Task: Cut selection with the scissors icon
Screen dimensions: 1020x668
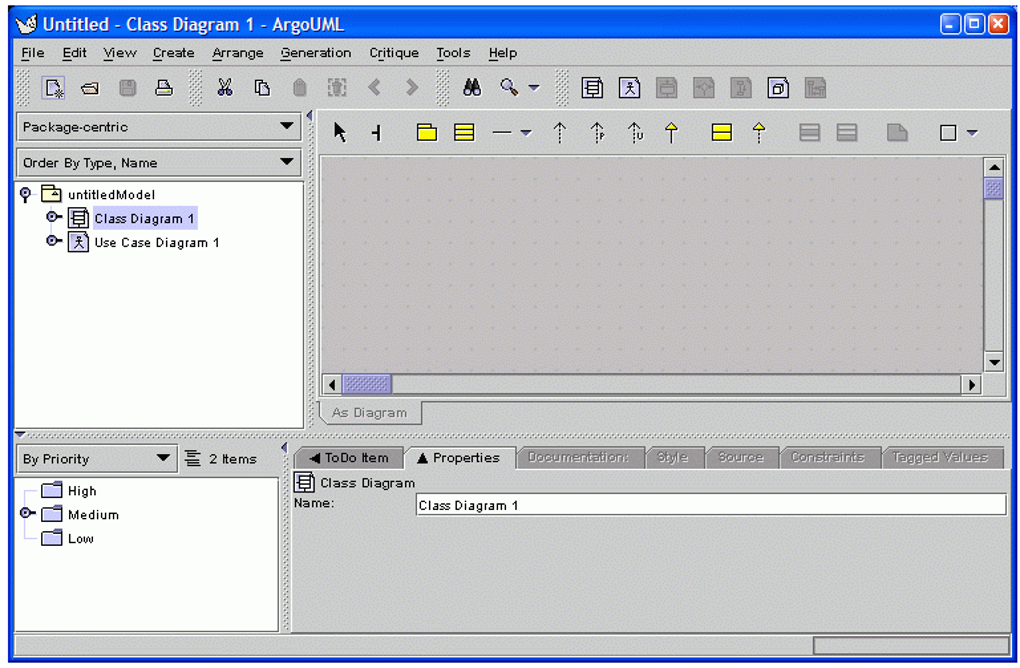Action: point(225,88)
